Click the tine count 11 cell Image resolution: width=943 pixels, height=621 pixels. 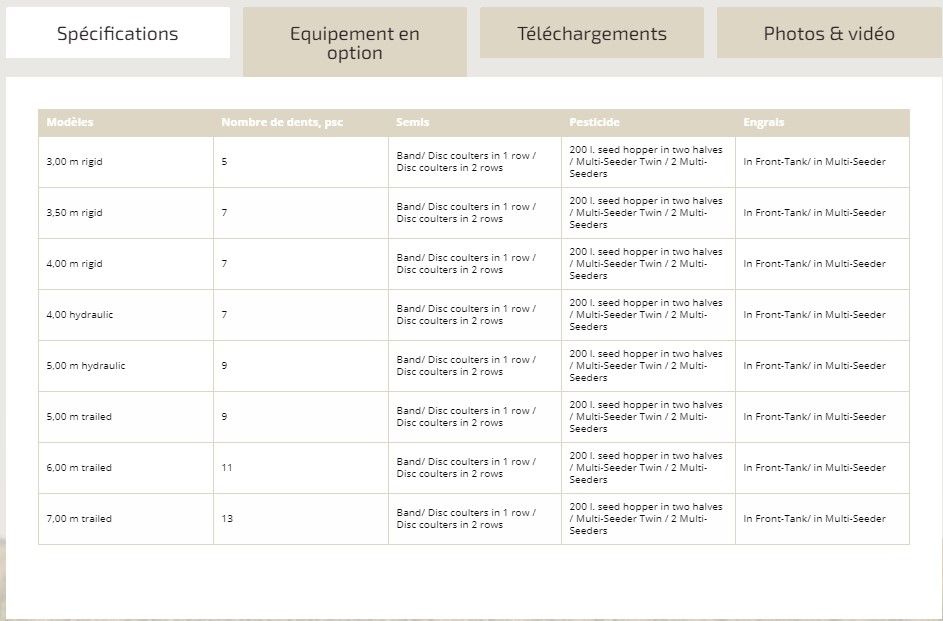coord(227,468)
